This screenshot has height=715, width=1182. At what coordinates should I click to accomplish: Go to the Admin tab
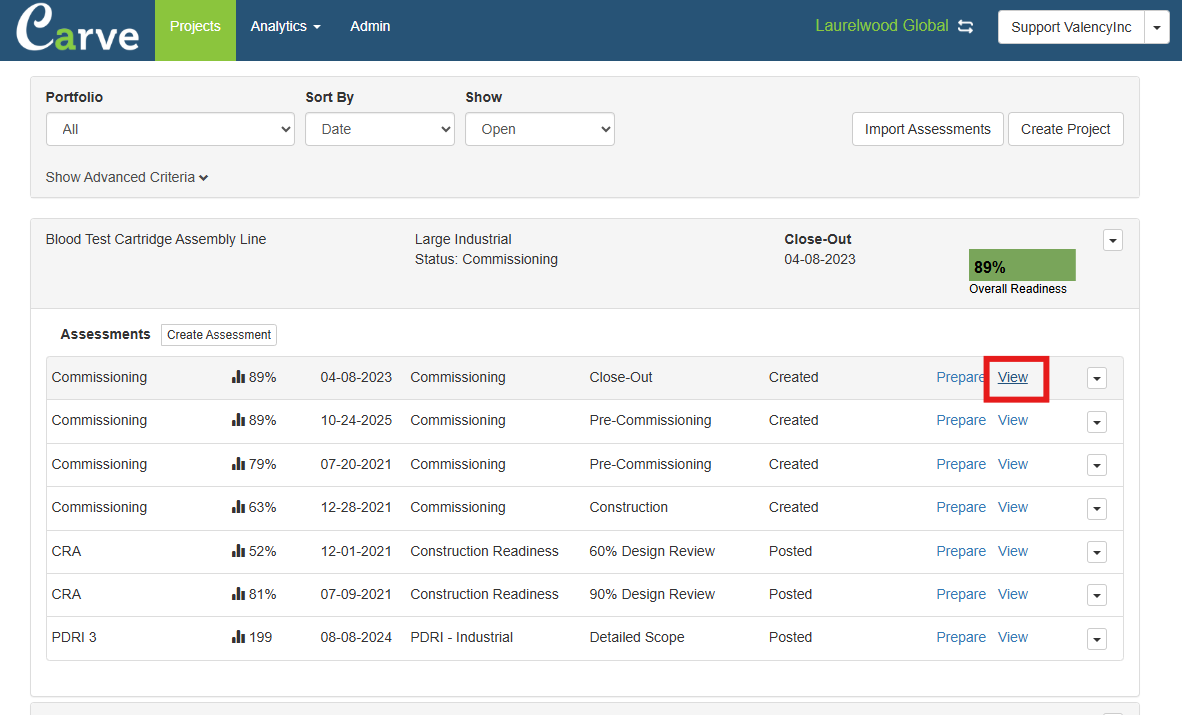[370, 27]
